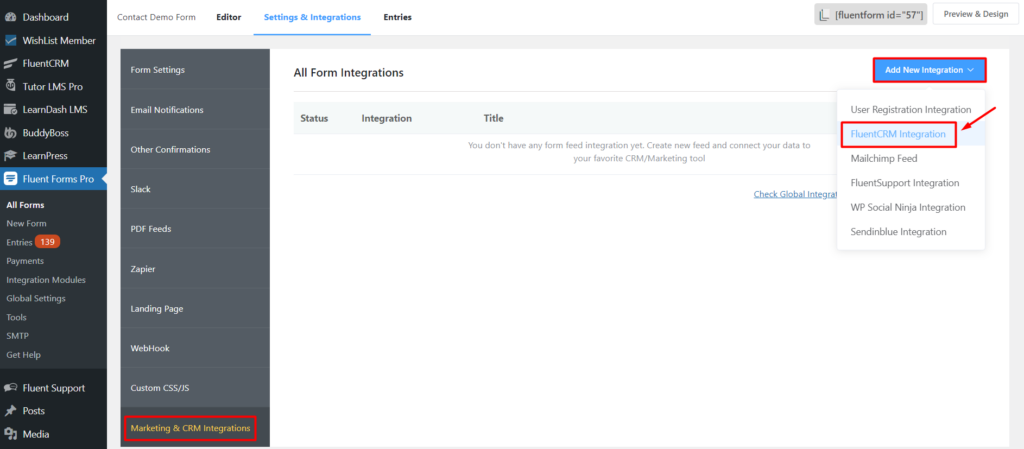The image size is (1024, 449).
Task: Click Get Help in sidebar
Action: (24, 355)
